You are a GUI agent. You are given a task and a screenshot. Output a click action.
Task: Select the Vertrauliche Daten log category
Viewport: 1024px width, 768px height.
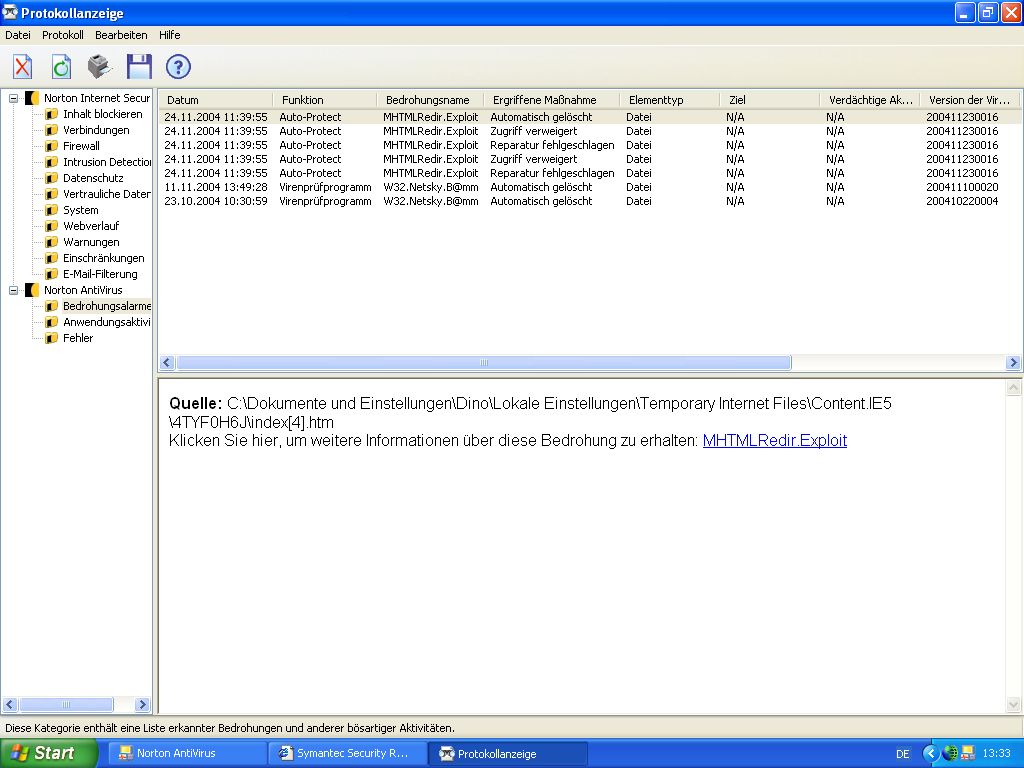[x=106, y=194]
